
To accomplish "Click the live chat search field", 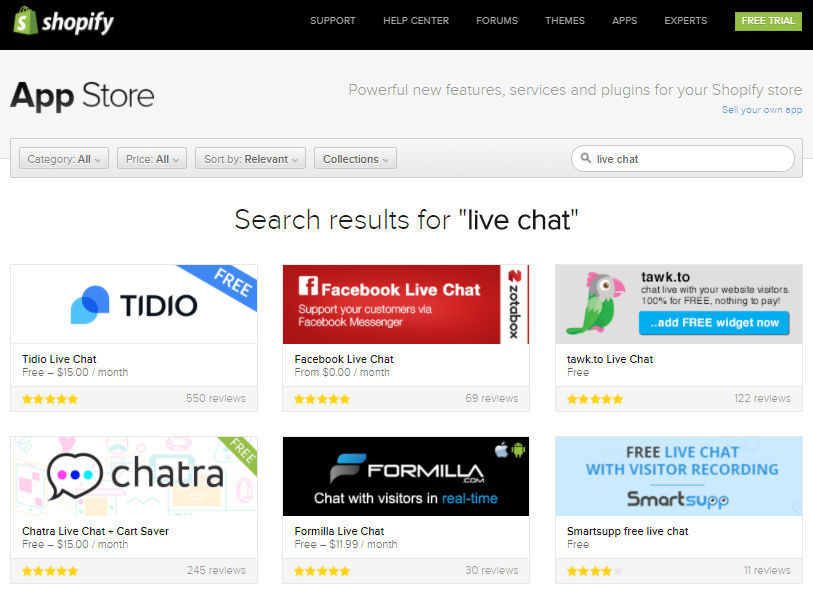I will (x=683, y=159).
